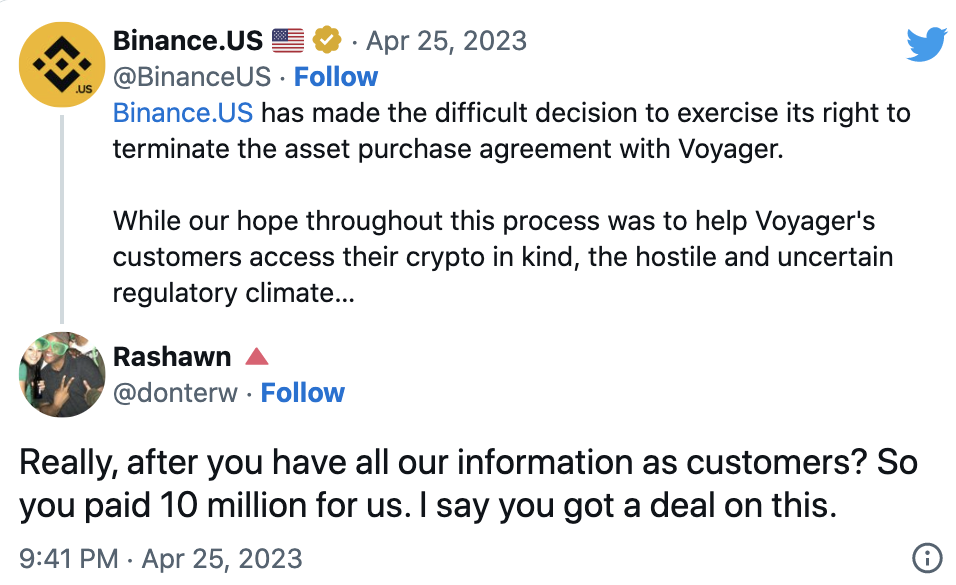Screen dimensions: 956x585
Task: Open Rashawn's profile photo
Action: [x=62, y=374]
